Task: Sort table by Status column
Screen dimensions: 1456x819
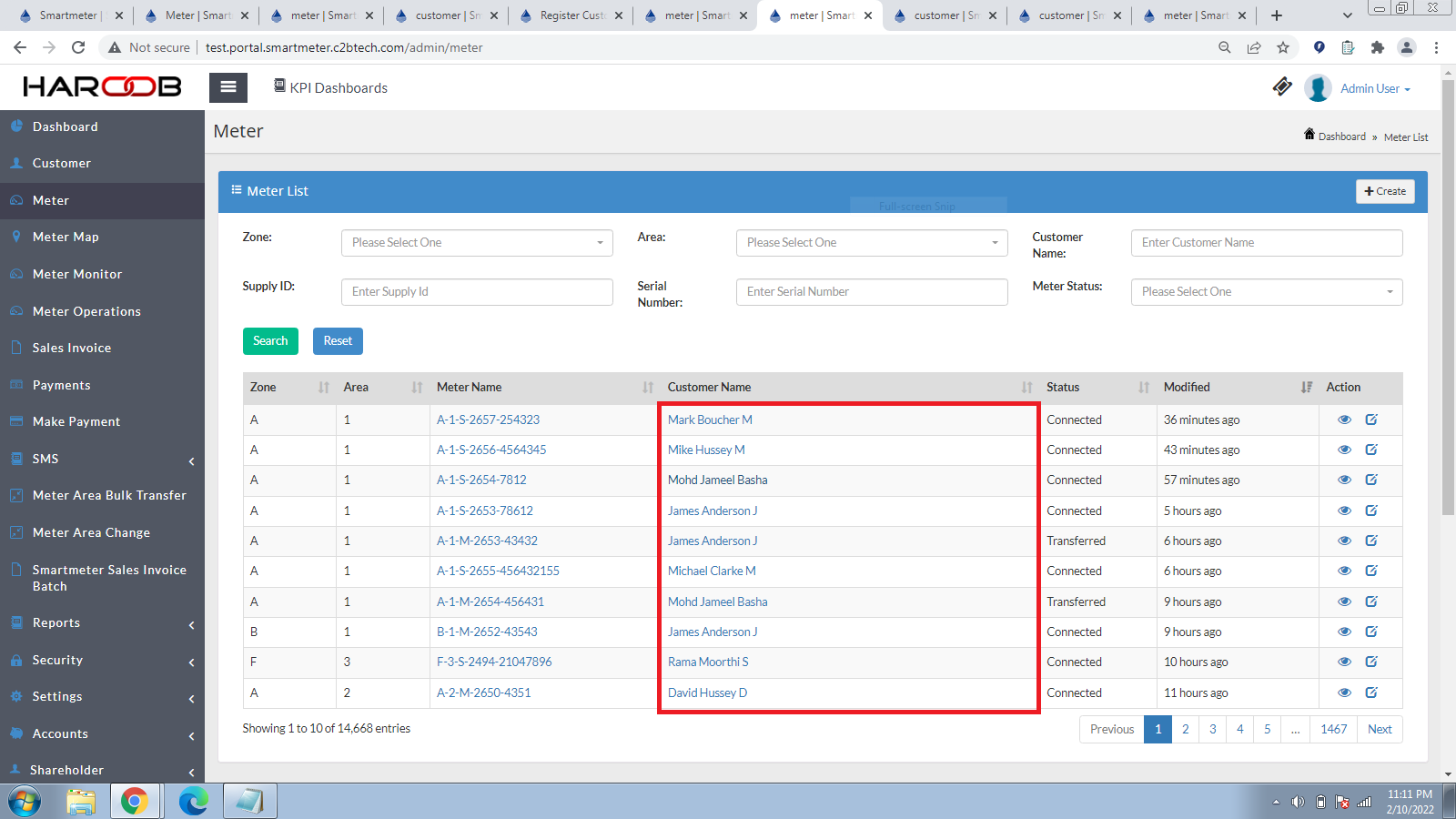Action: (1097, 388)
